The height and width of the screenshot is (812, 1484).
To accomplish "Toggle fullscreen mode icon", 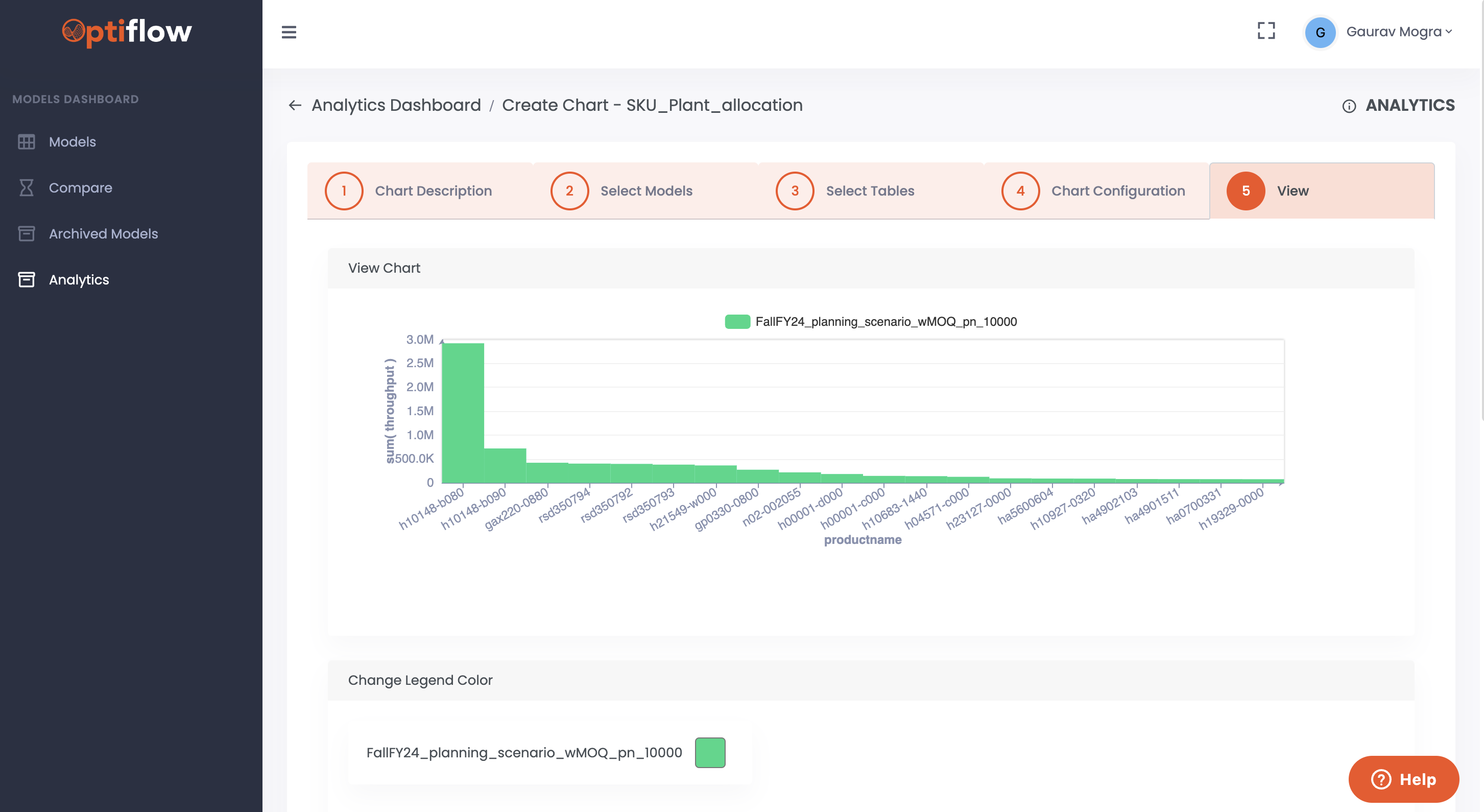I will tap(1265, 31).
